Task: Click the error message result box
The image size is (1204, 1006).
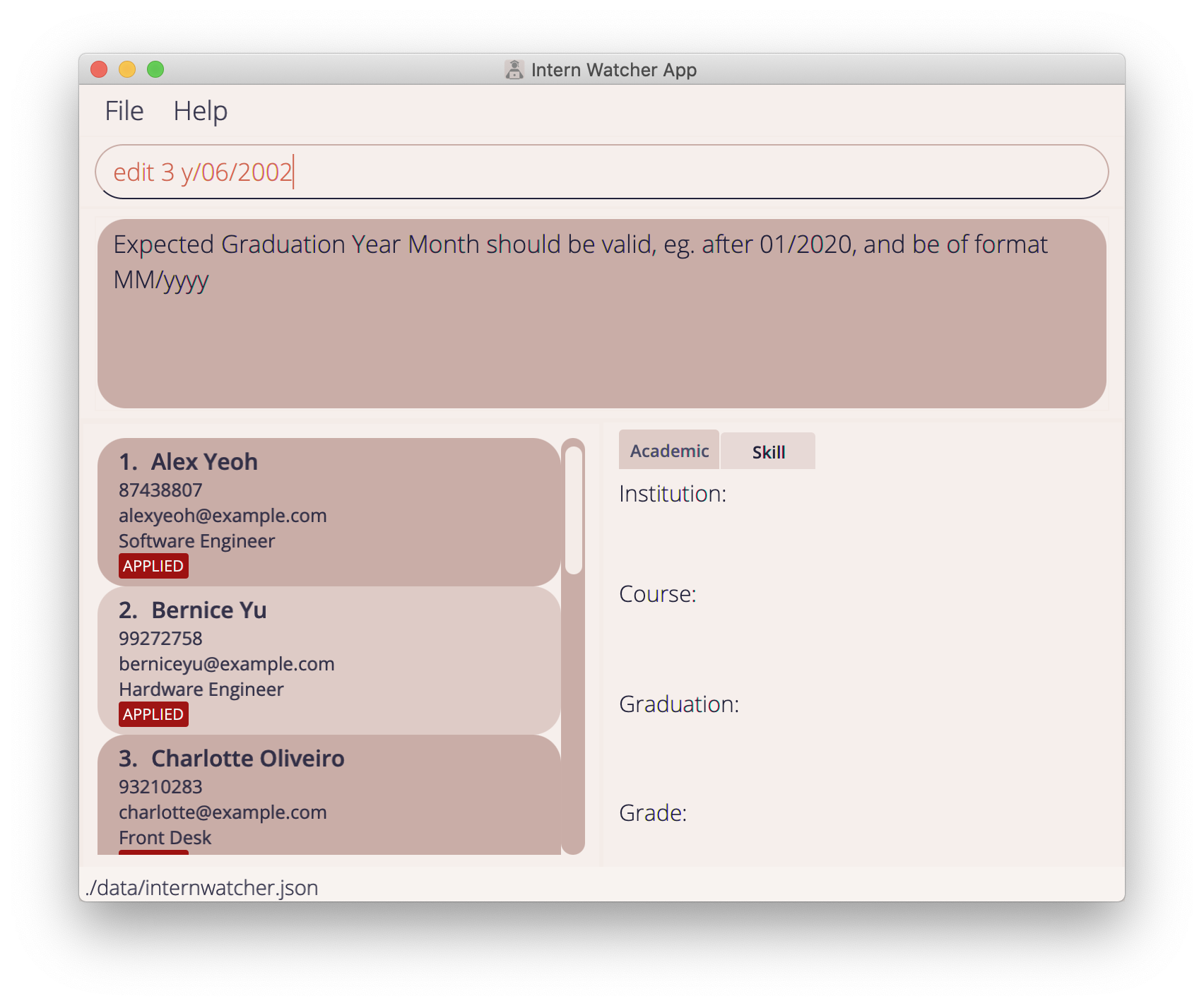Action: (602, 314)
